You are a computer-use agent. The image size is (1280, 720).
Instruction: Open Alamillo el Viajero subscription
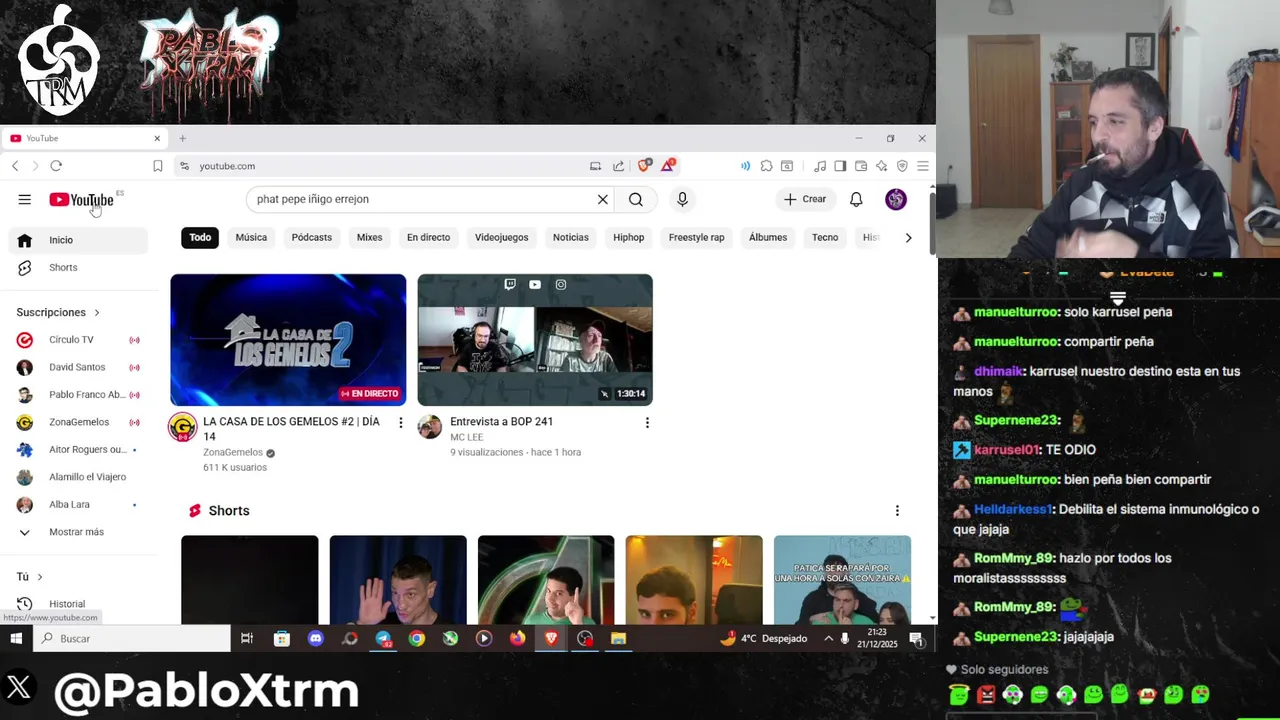pos(78,477)
